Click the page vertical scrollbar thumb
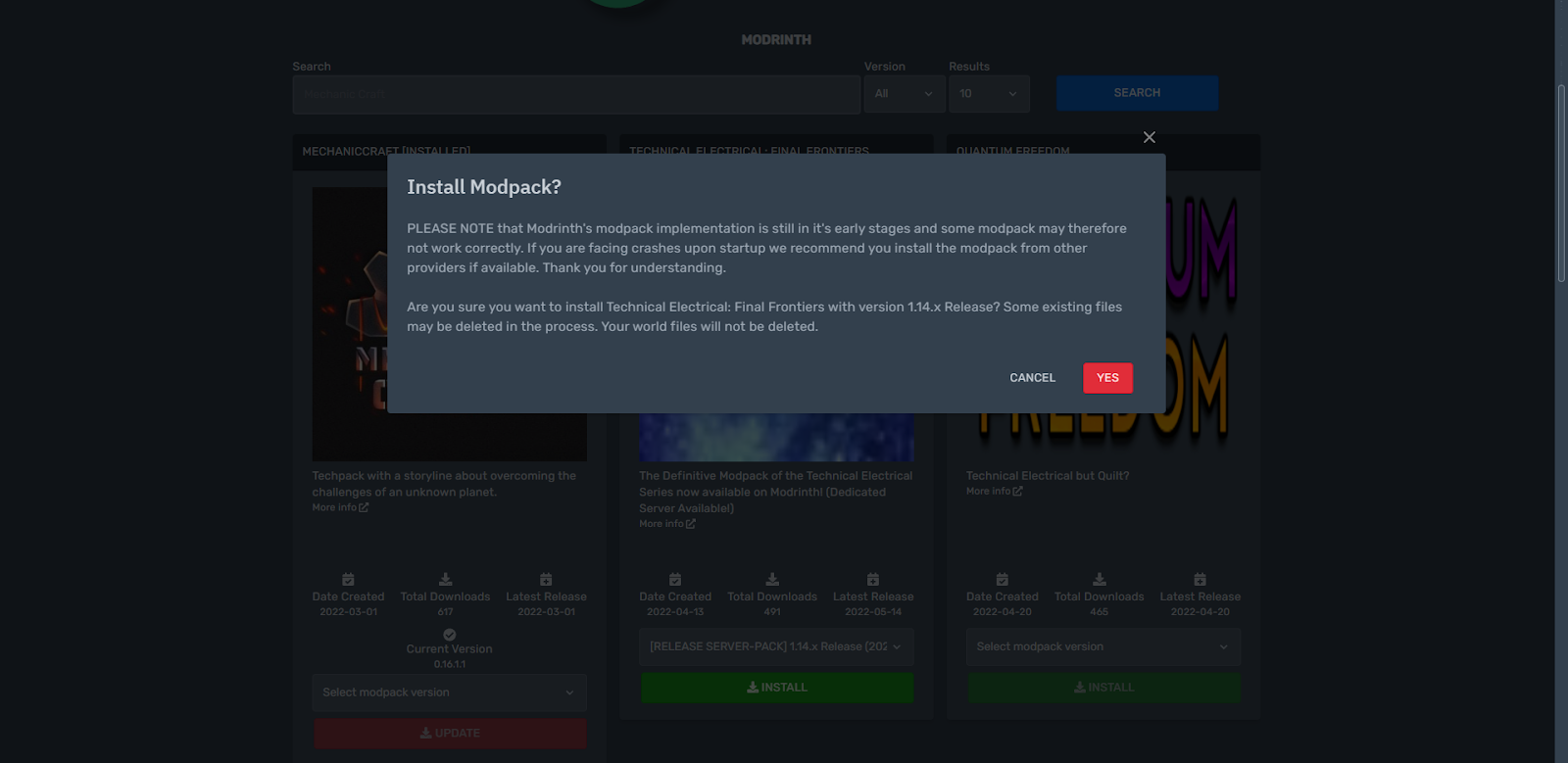The height and width of the screenshot is (763, 1568). click(x=1561, y=183)
